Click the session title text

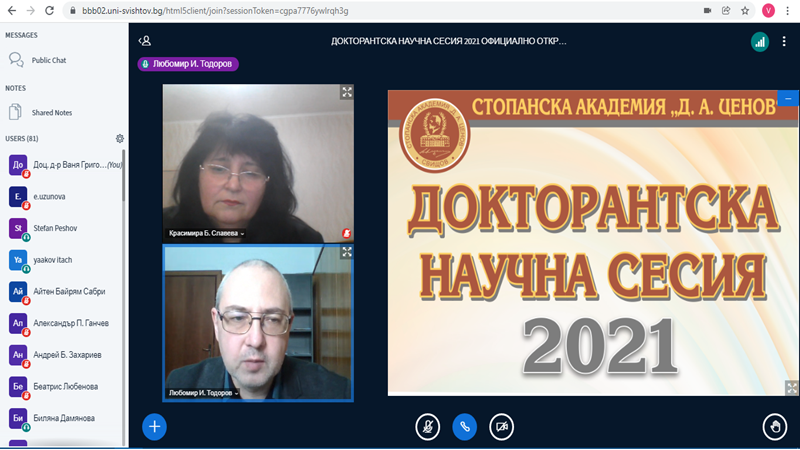coord(448,41)
